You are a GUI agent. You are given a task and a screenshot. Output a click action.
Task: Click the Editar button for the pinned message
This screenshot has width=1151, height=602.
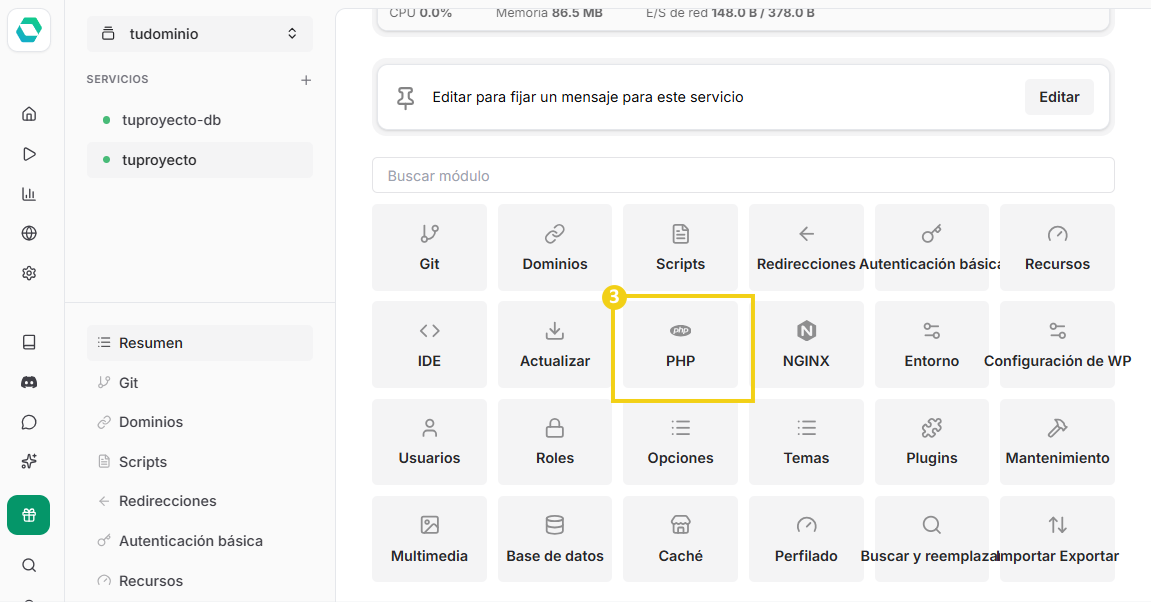click(1059, 97)
